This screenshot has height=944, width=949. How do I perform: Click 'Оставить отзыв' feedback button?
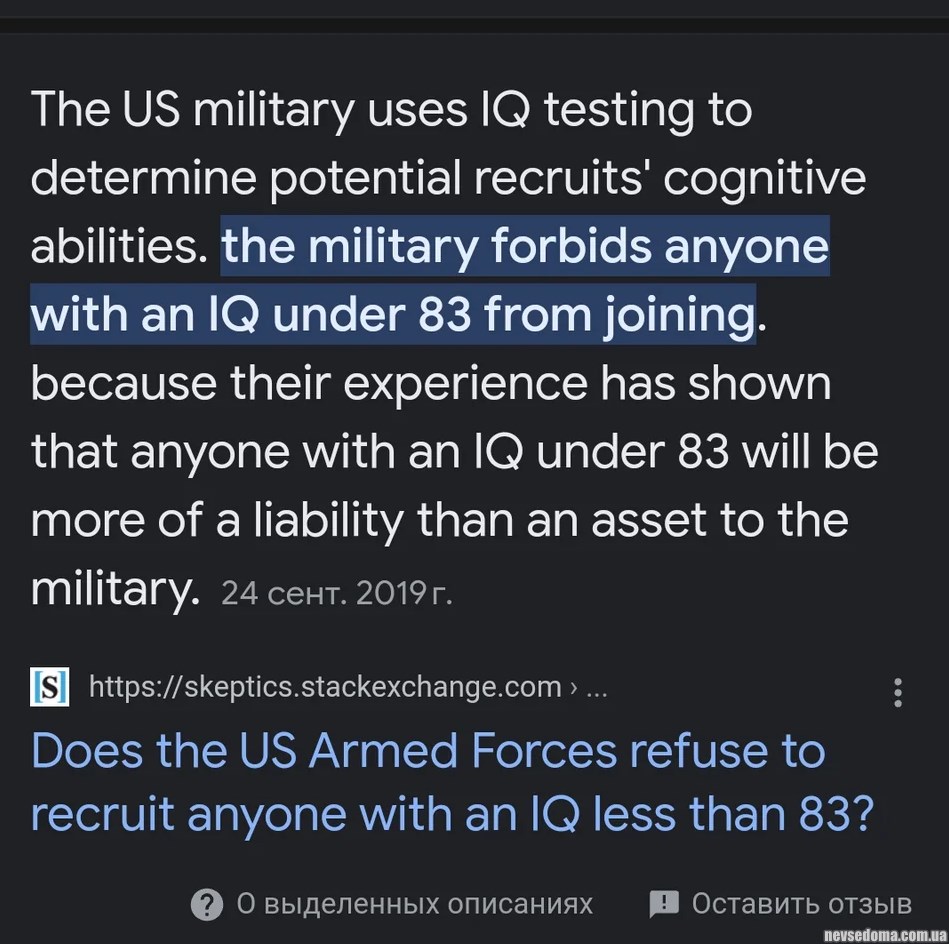(801, 905)
